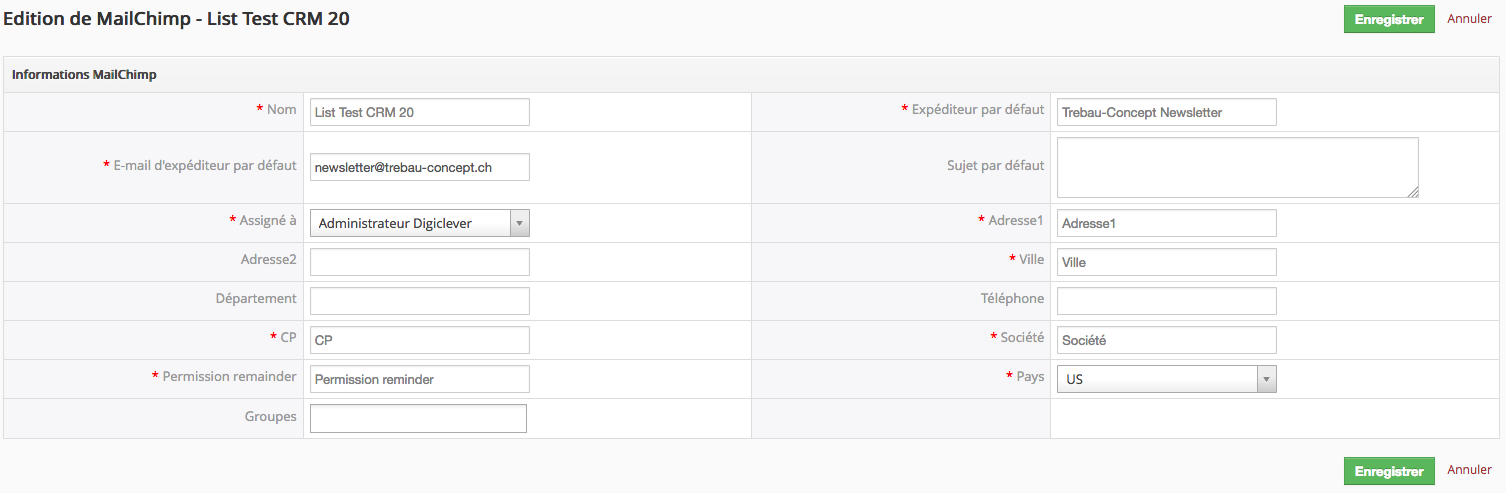Viewport: 1506px width, 493px height.
Task: Click the Département input field
Action: pos(419,301)
